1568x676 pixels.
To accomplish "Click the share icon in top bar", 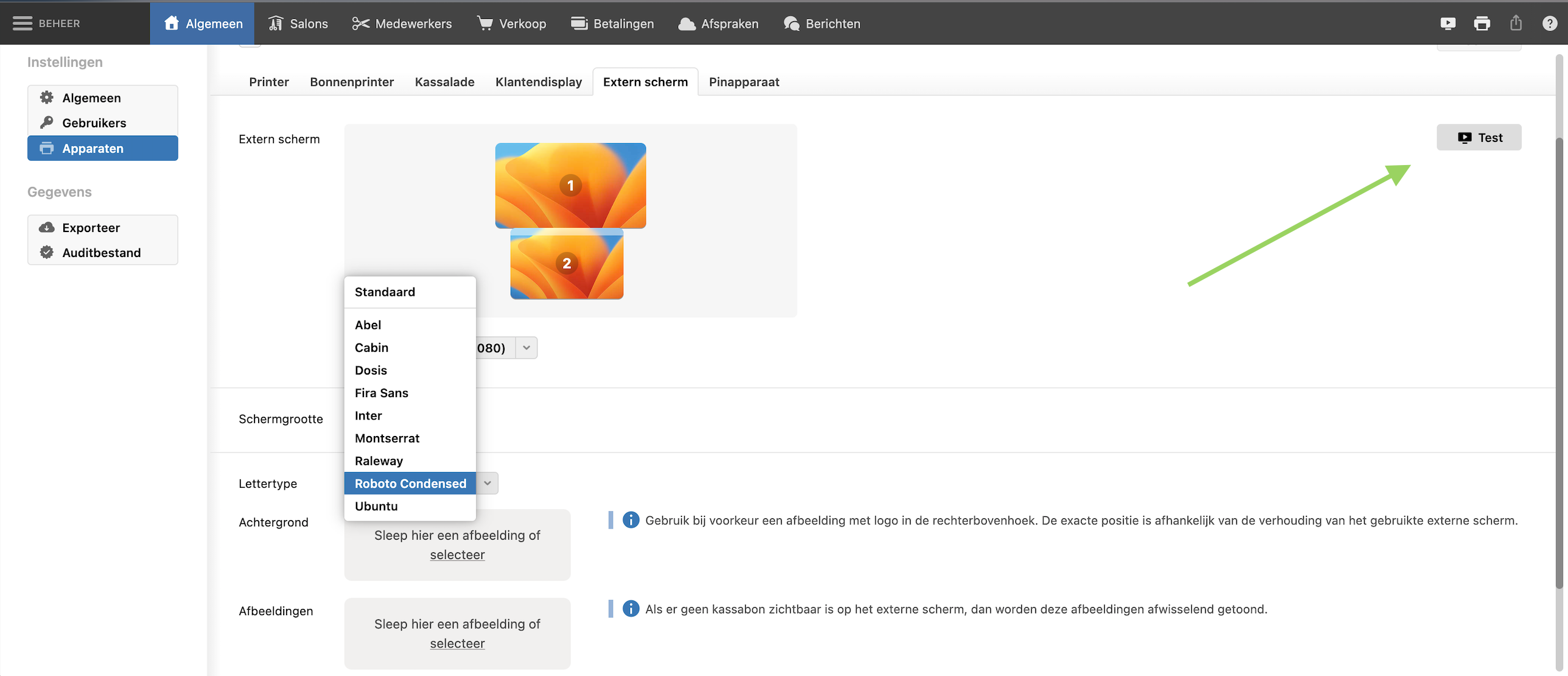I will pos(1516,23).
